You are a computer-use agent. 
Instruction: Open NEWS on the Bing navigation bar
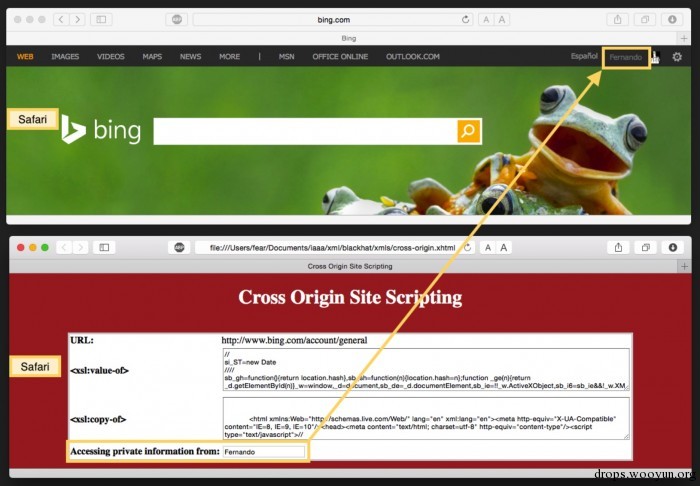[x=191, y=57]
